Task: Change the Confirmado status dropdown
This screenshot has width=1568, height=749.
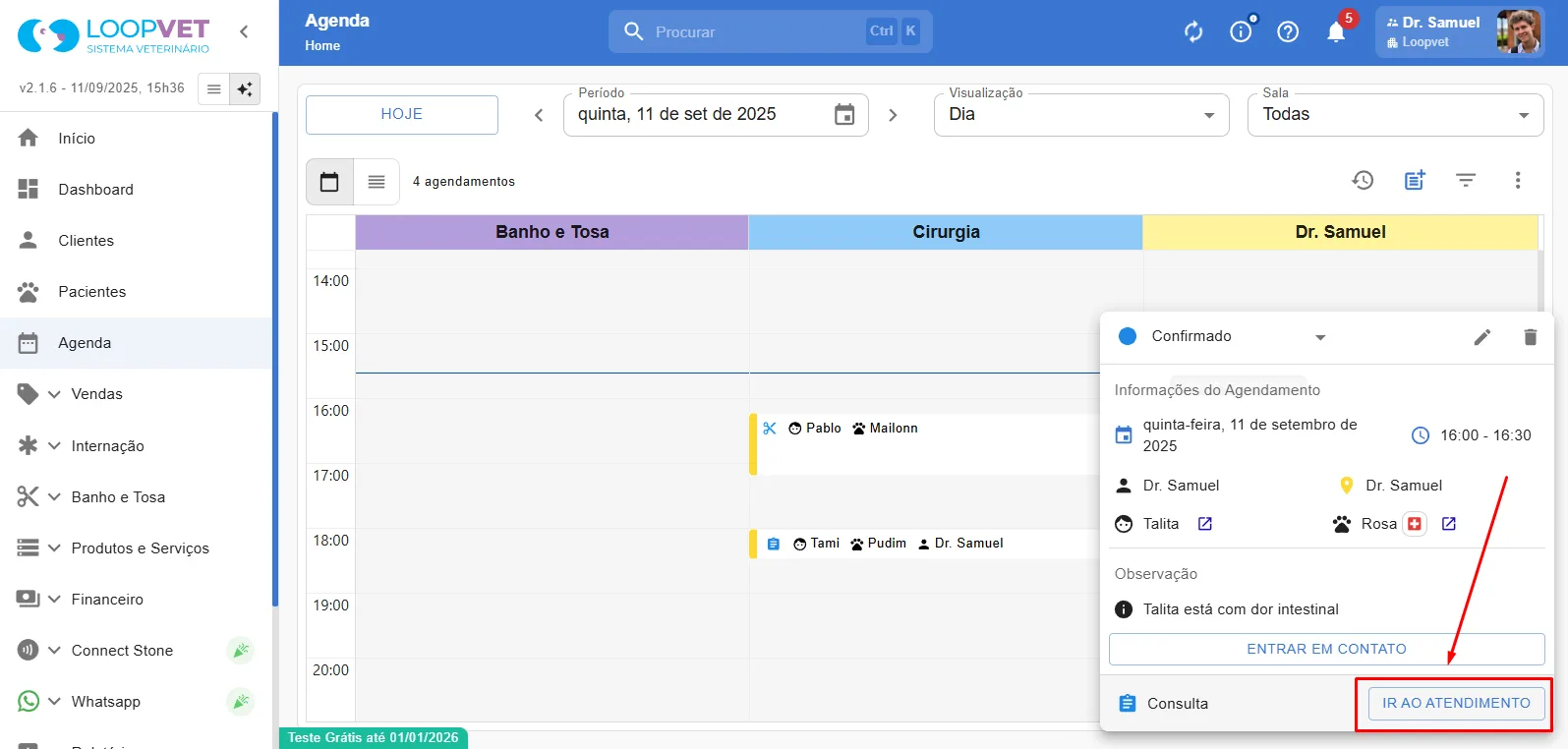Action: 1223,336
